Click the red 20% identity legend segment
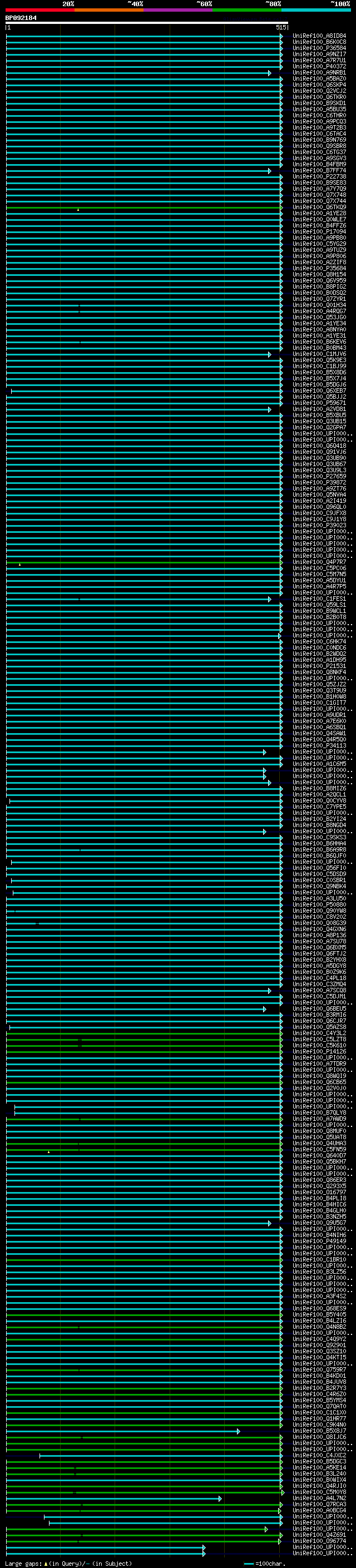This screenshot has height=1568, width=356. [40, 10]
